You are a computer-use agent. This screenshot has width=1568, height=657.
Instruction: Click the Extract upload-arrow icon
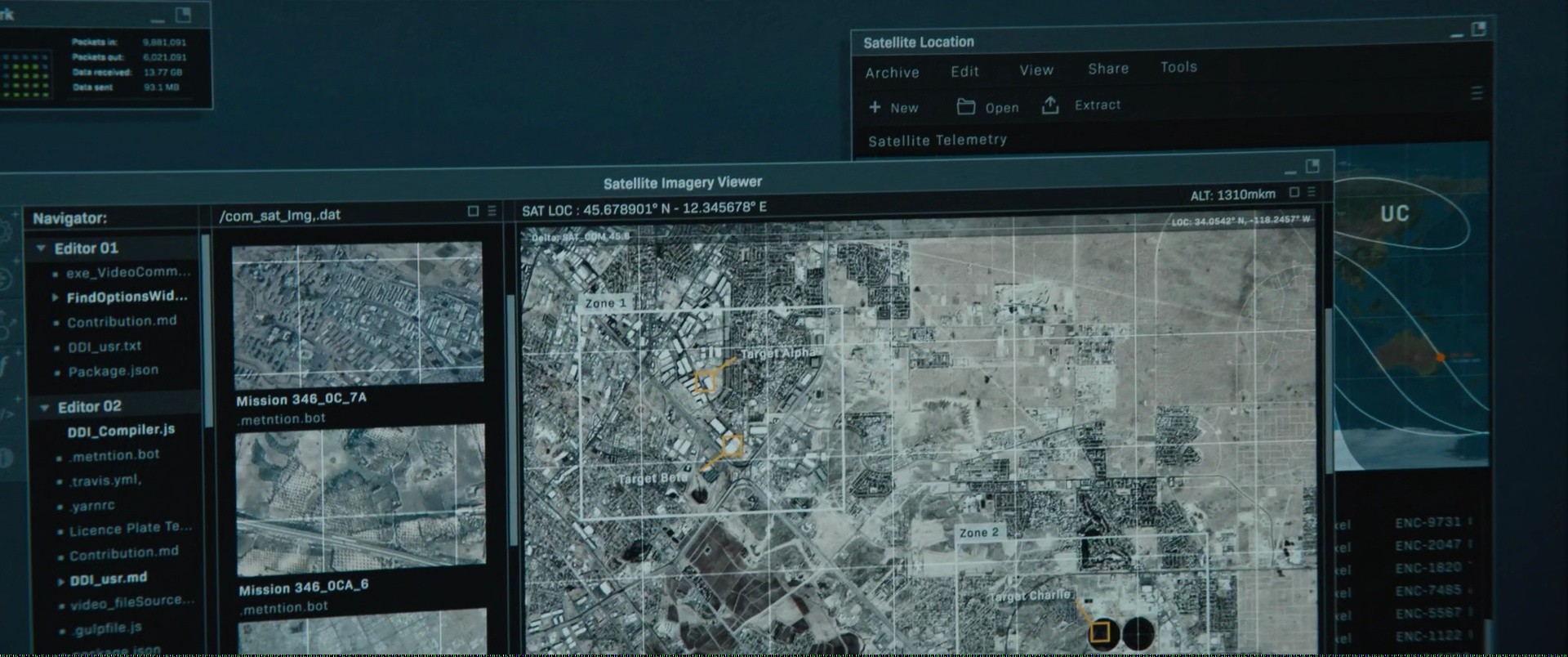click(1050, 105)
